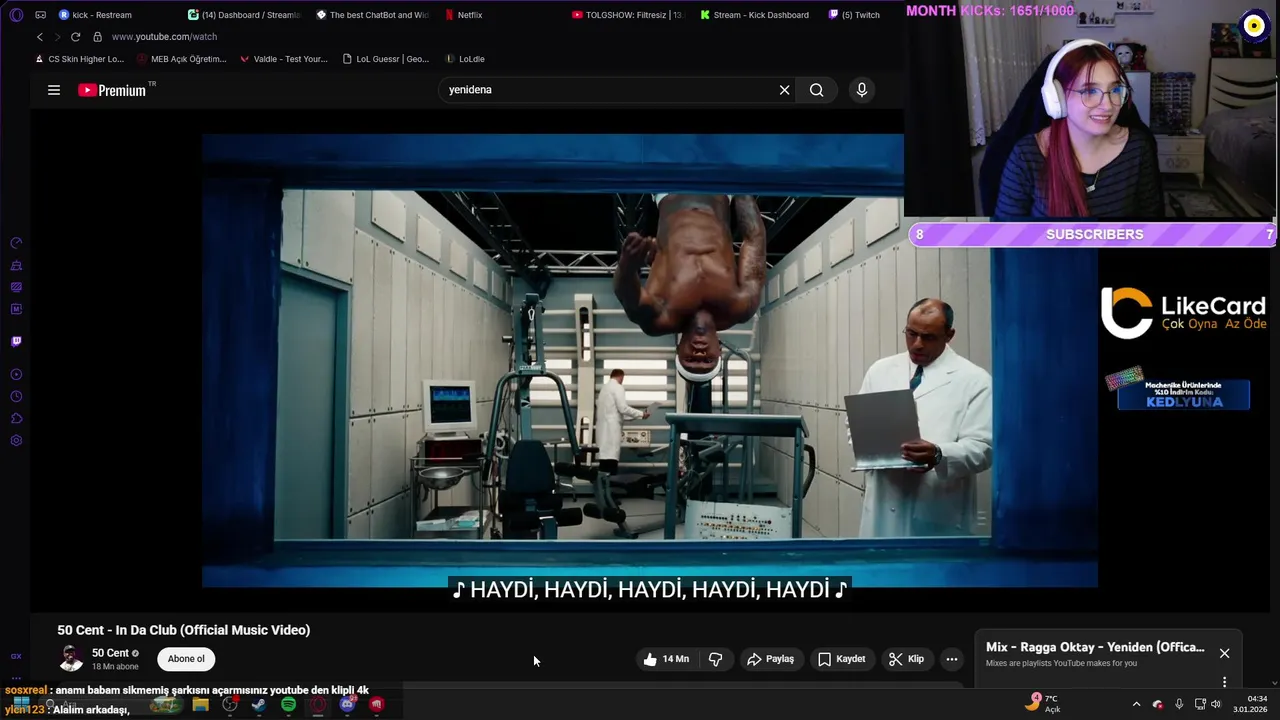This screenshot has height=720, width=1280.
Task: Switch to the Netflix tab
Action: 464,15
